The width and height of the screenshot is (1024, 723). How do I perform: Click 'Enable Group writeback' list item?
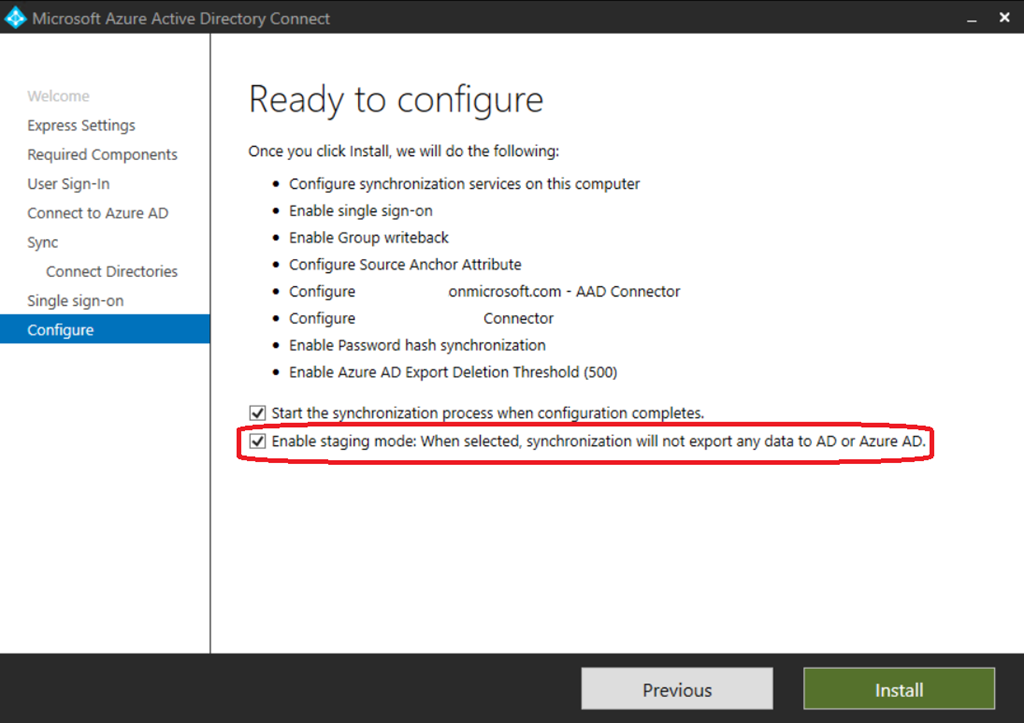(x=369, y=238)
